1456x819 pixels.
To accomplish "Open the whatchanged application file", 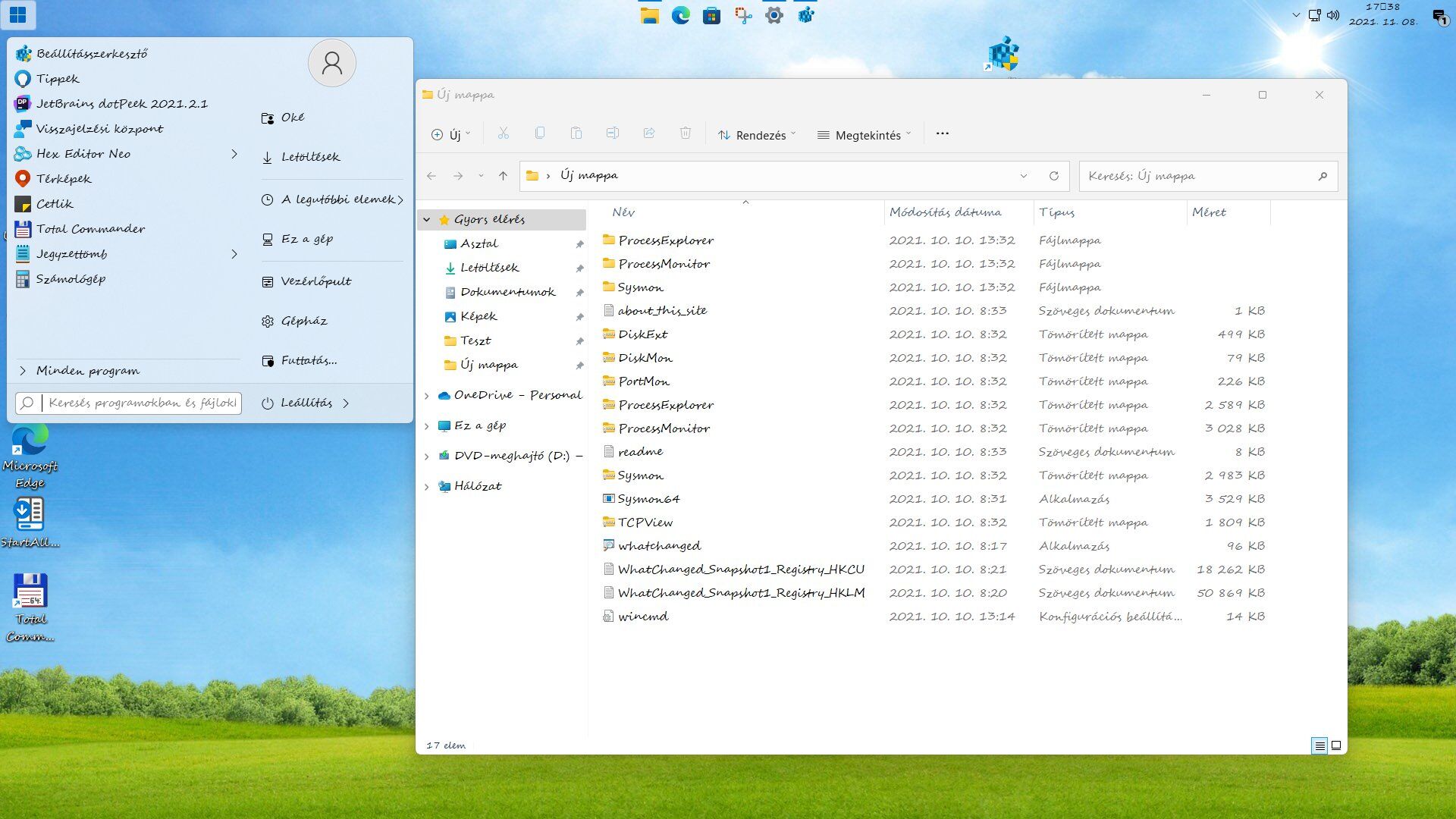I will click(x=658, y=546).
